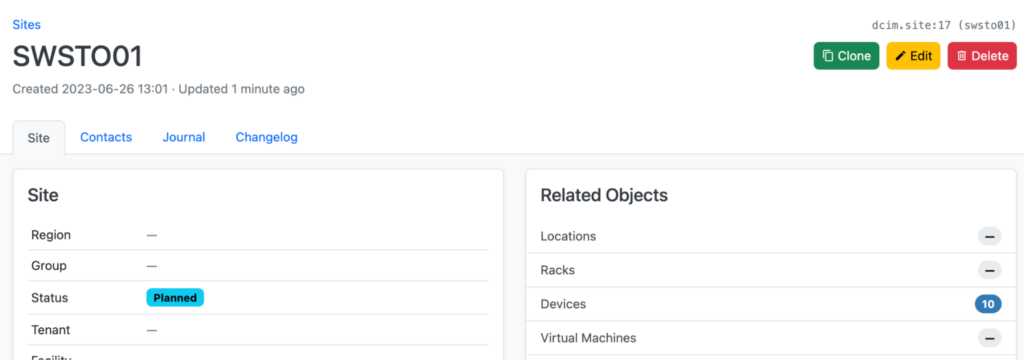Click the copy icon on Clone
Screen dimensions: 1024x360
pos(828,56)
